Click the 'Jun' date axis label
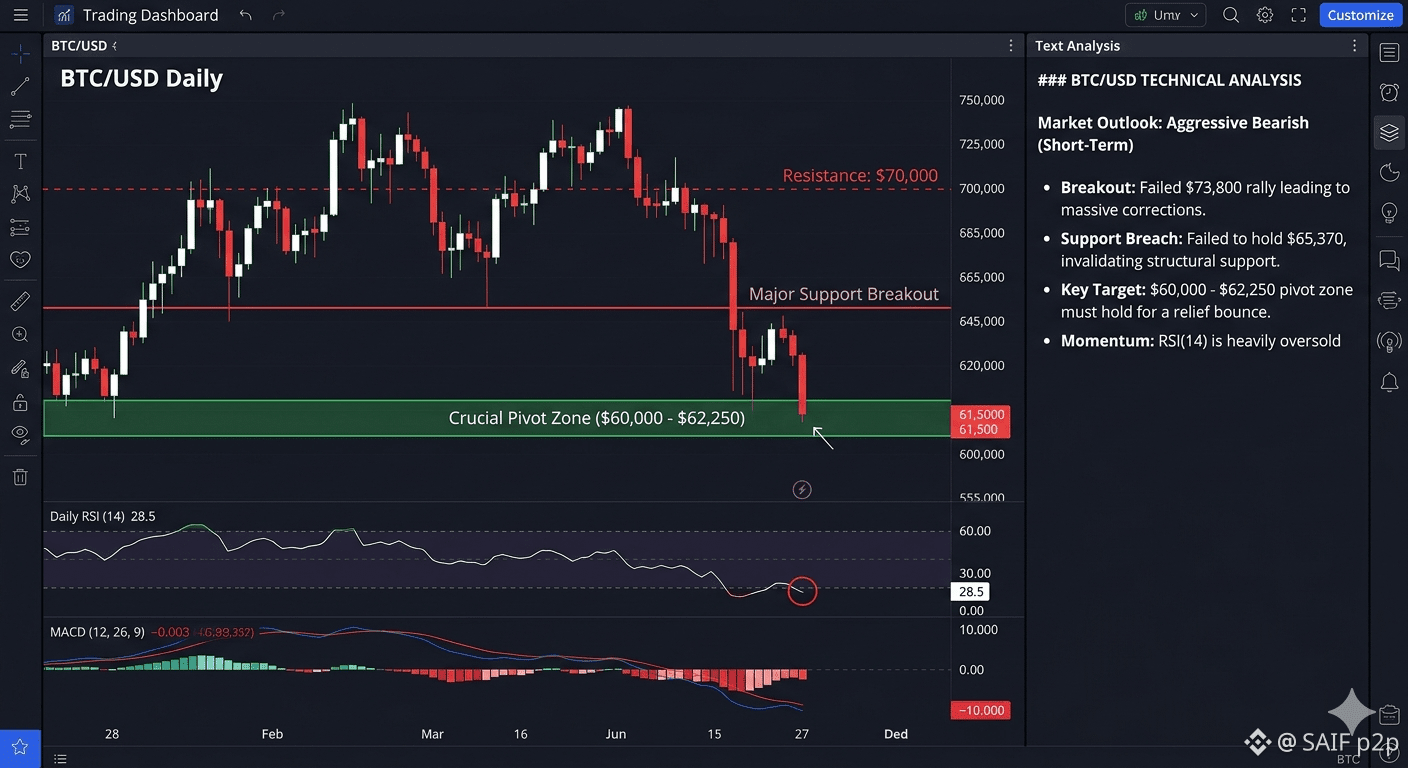 [x=616, y=734]
